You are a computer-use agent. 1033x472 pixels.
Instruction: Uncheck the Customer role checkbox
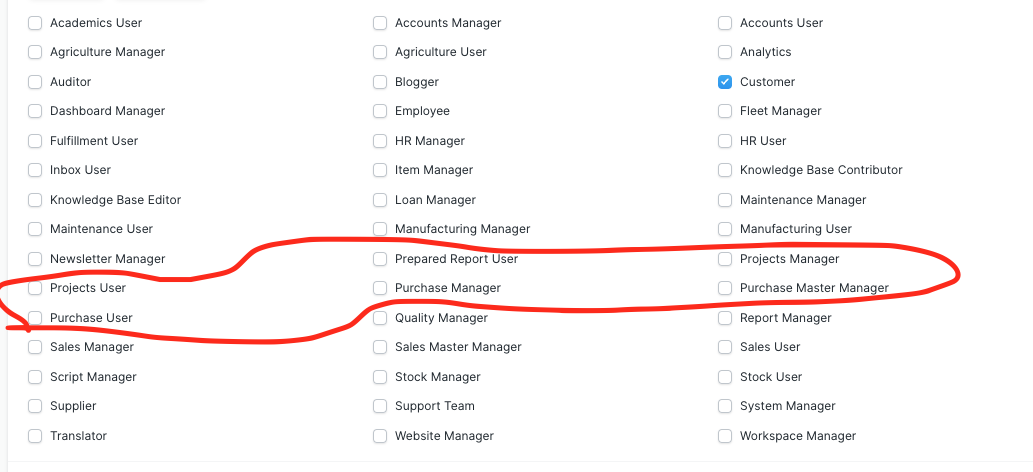[x=725, y=82]
